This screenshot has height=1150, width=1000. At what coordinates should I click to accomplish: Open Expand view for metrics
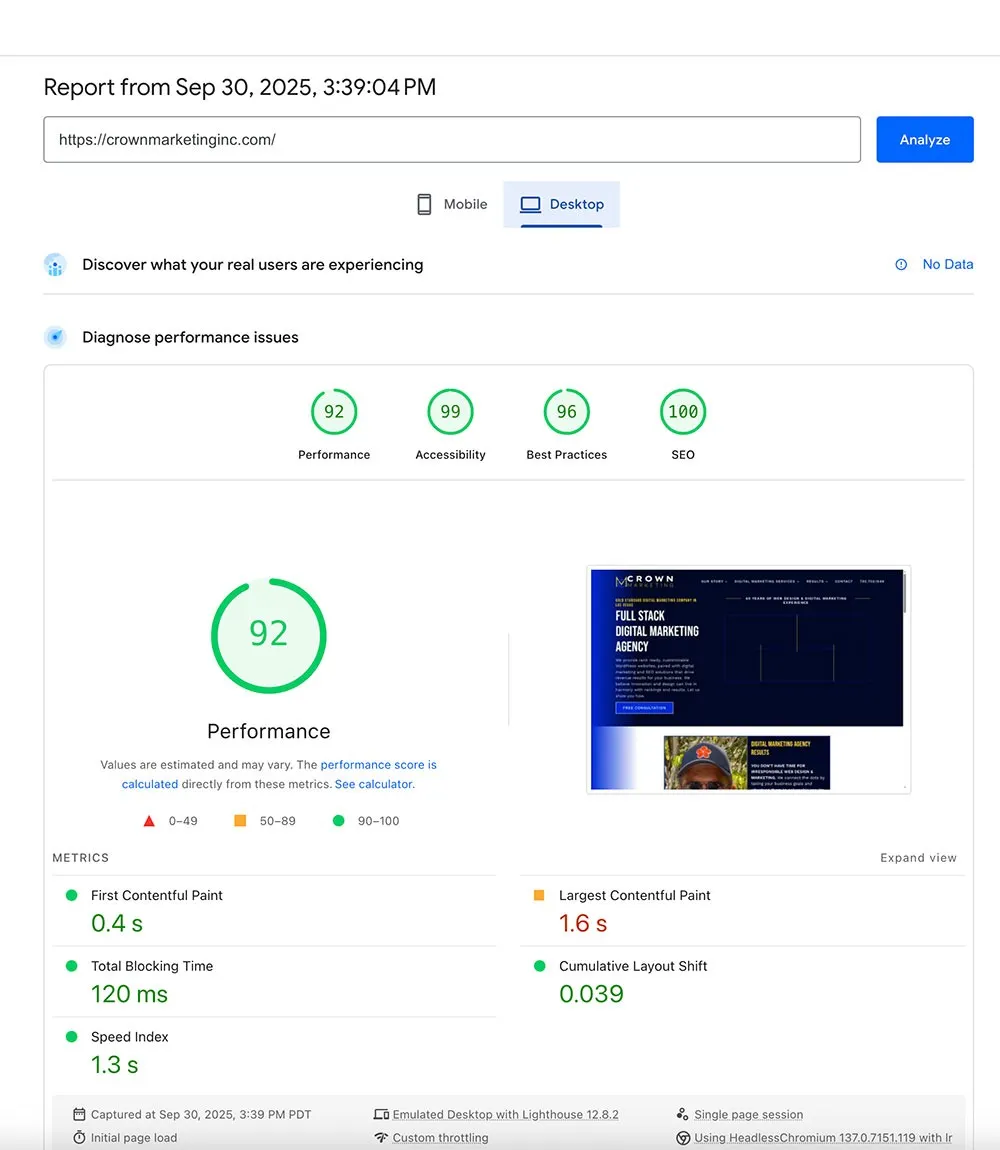click(x=918, y=857)
